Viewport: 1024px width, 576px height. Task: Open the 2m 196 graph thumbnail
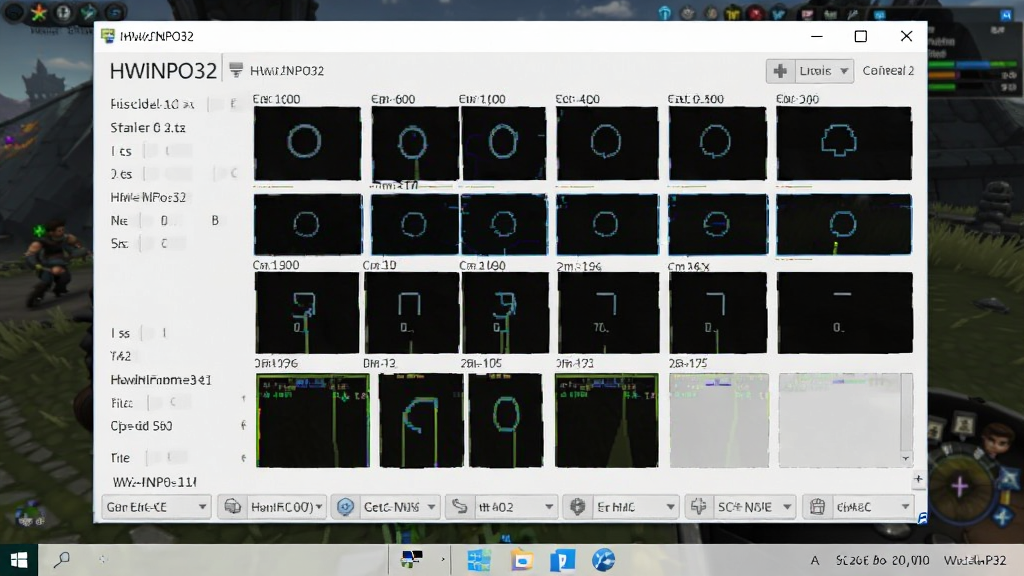607,312
